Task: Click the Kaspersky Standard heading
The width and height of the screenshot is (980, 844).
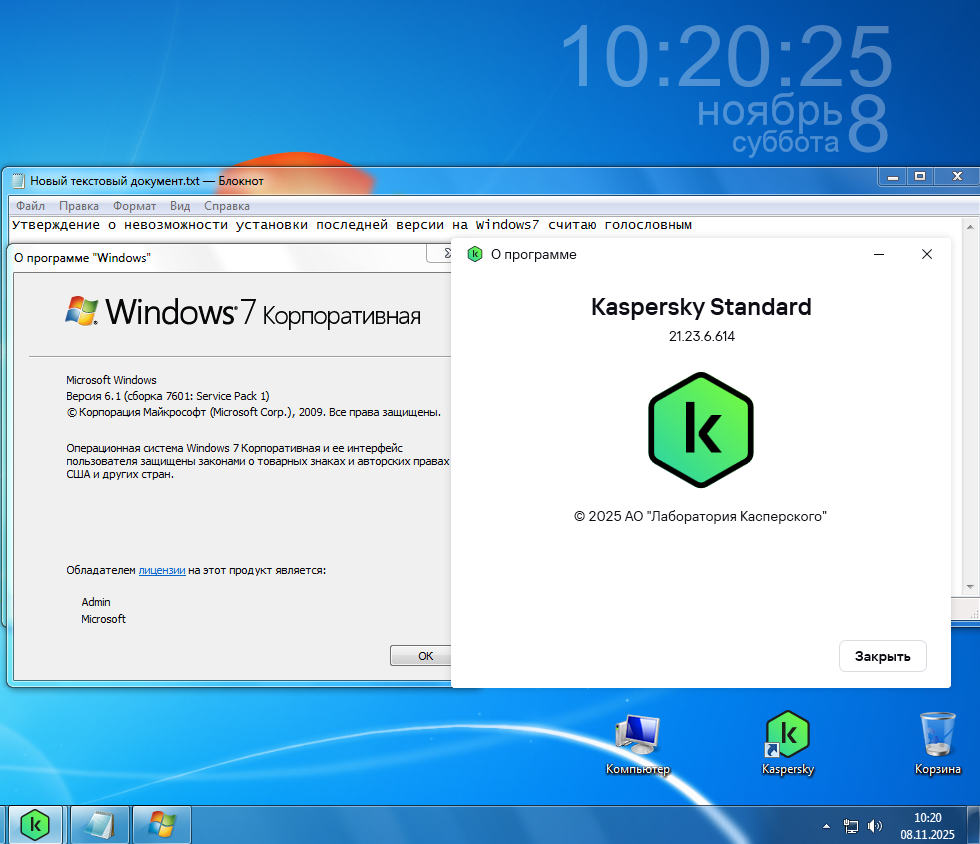Action: pyautogui.click(x=701, y=307)
